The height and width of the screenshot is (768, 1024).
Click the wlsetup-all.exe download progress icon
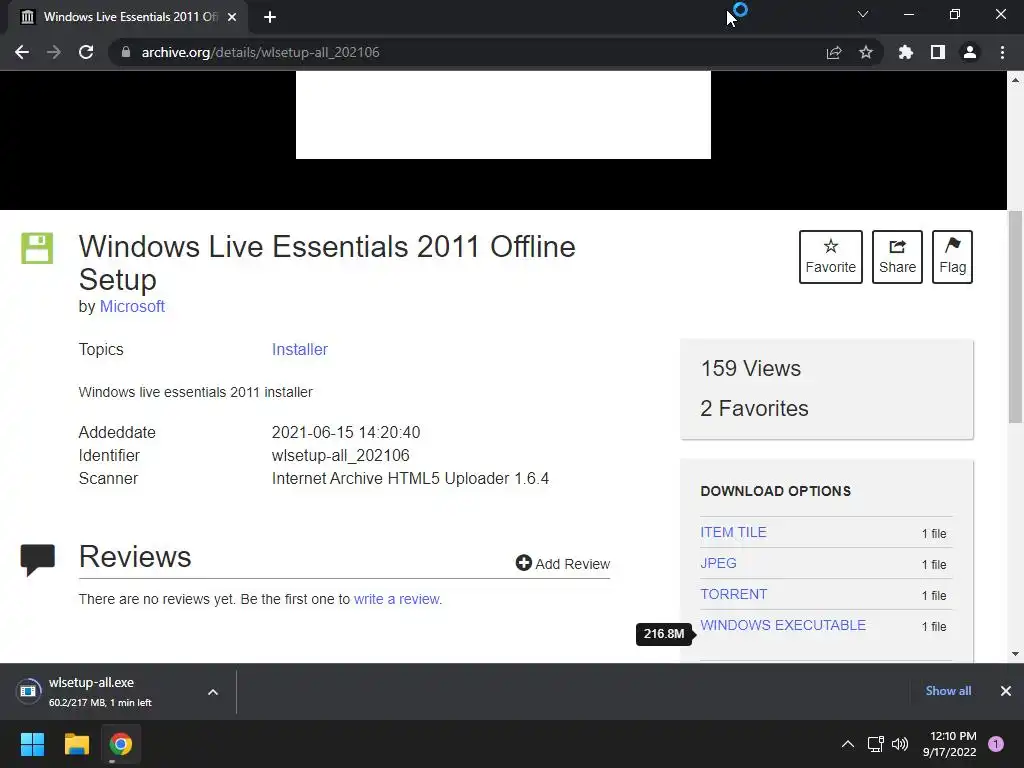28,691
